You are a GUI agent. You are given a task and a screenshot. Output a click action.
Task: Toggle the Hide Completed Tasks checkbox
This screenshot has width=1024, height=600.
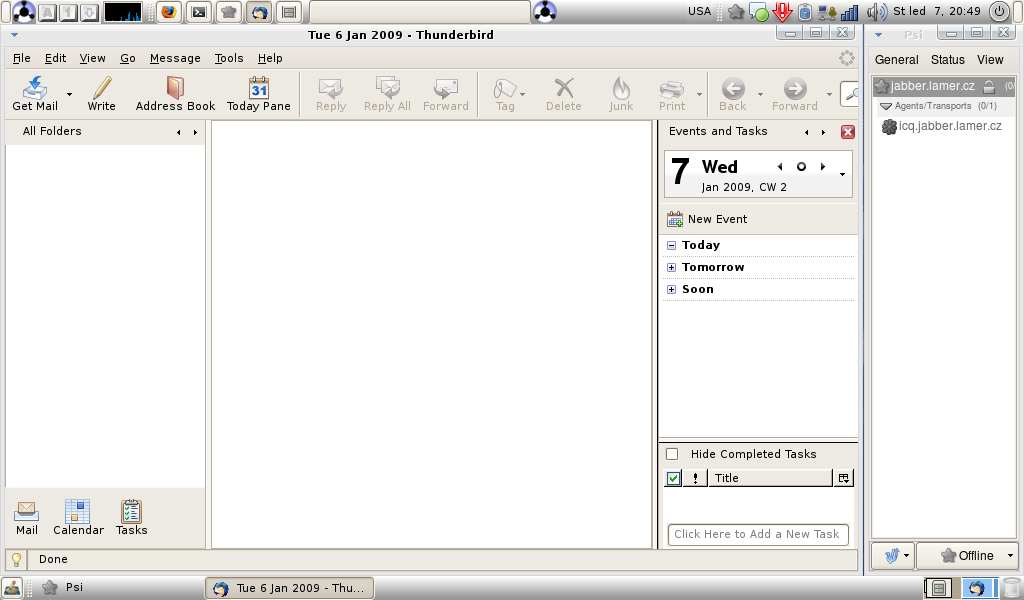(x=672, y=454)
